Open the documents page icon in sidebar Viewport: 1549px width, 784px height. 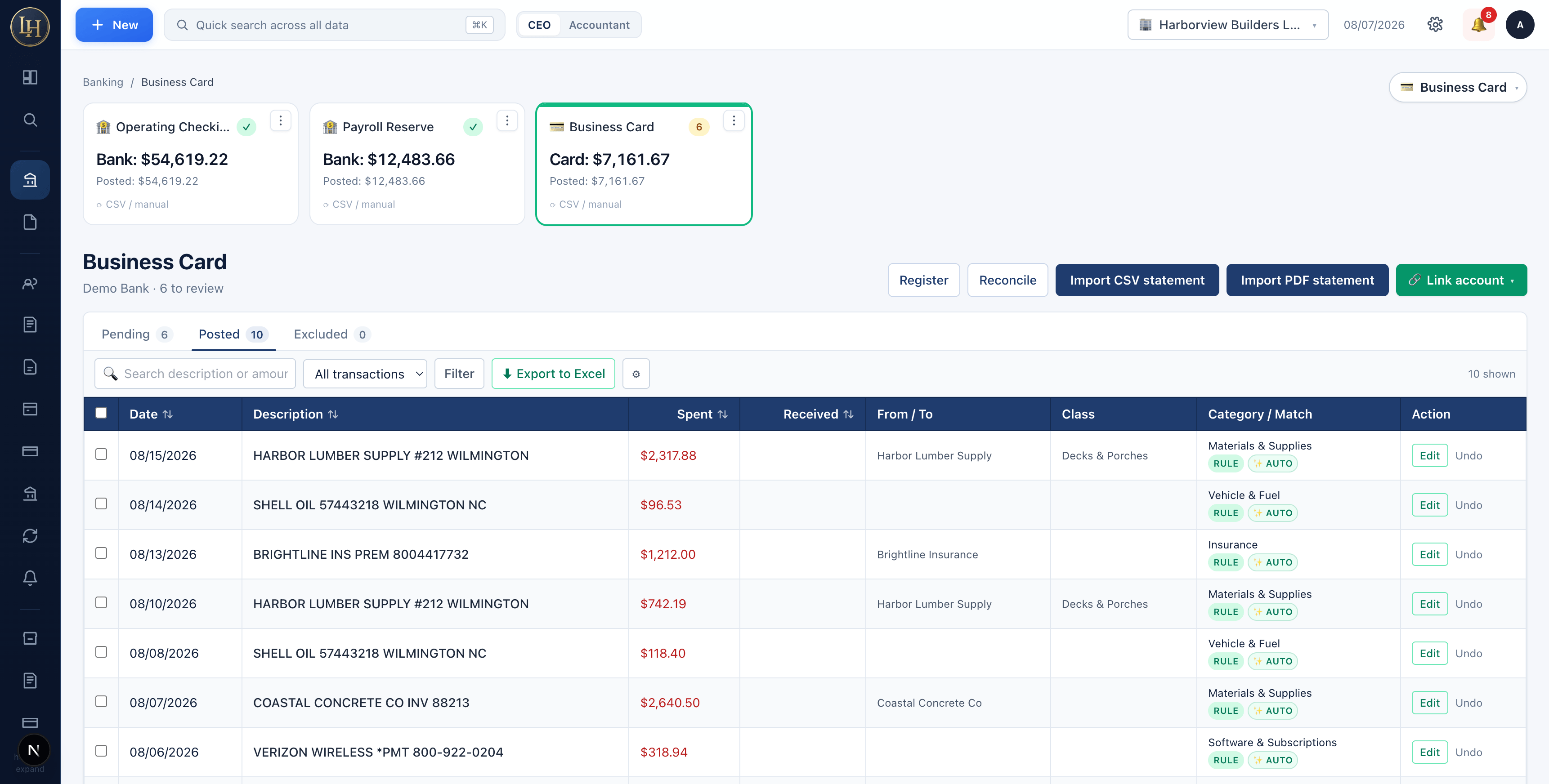tap(30, 222)
